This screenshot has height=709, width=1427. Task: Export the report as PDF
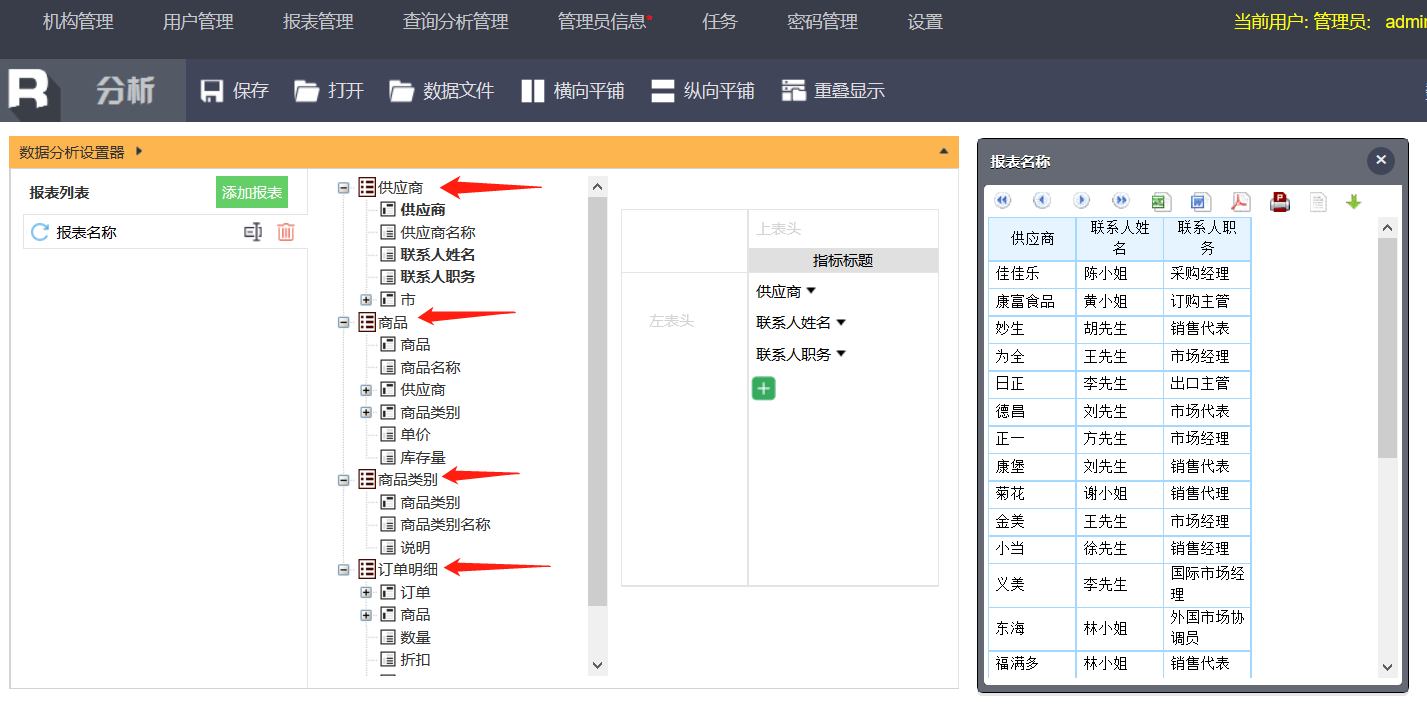[x=1240, y=202]
